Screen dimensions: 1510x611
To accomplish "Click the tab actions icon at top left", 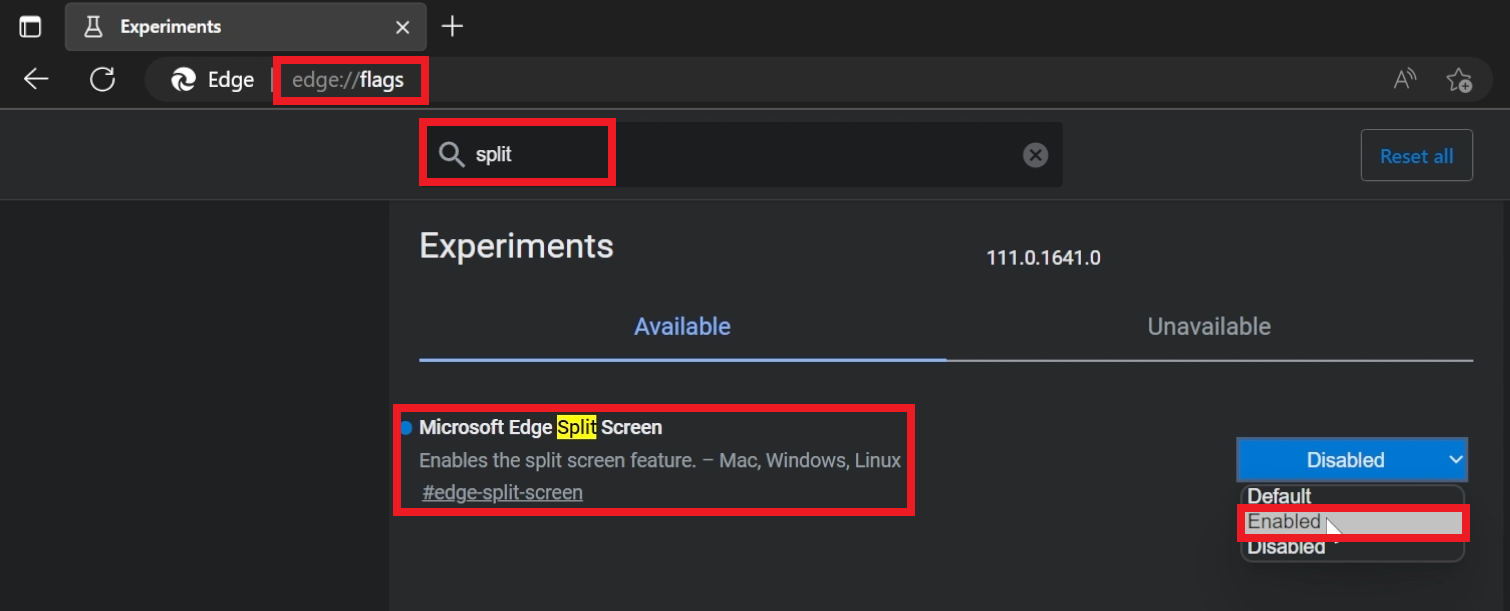I will 30,26.
